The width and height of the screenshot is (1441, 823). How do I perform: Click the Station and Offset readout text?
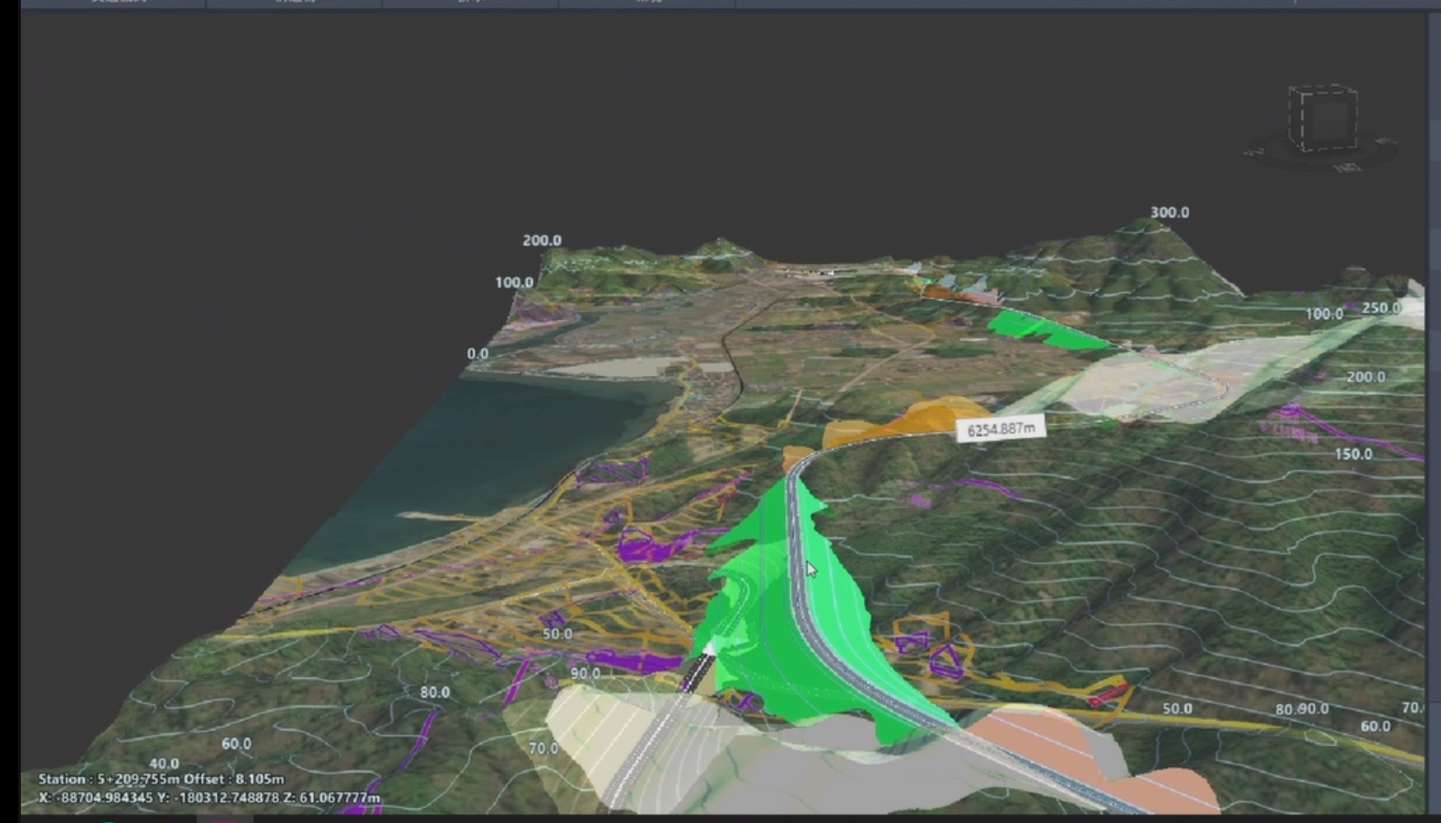pyautogui.click(x=161, y=779)
